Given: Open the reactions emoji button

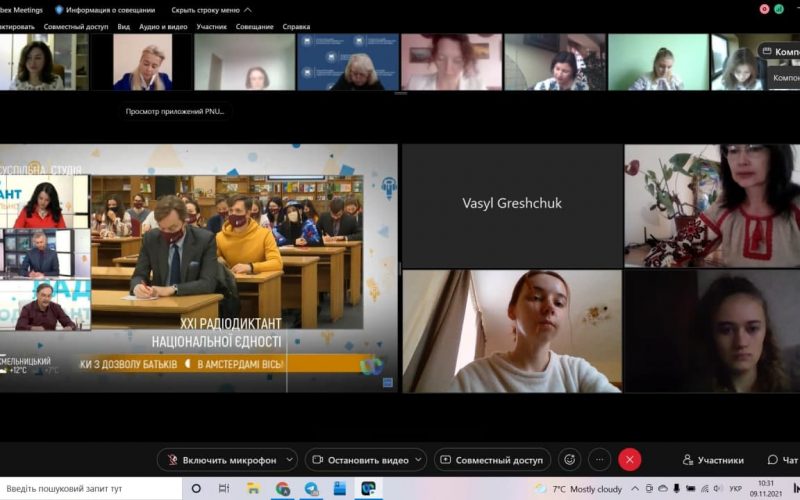Looking at the screenshot, I should pyautogui.click(x=570, y=460).
